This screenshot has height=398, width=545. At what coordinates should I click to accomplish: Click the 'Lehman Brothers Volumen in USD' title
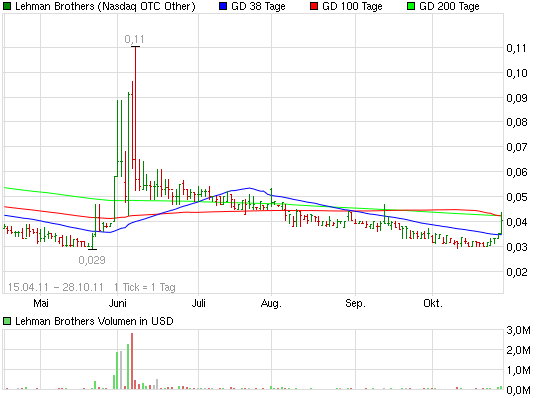[x=94, y=321]
